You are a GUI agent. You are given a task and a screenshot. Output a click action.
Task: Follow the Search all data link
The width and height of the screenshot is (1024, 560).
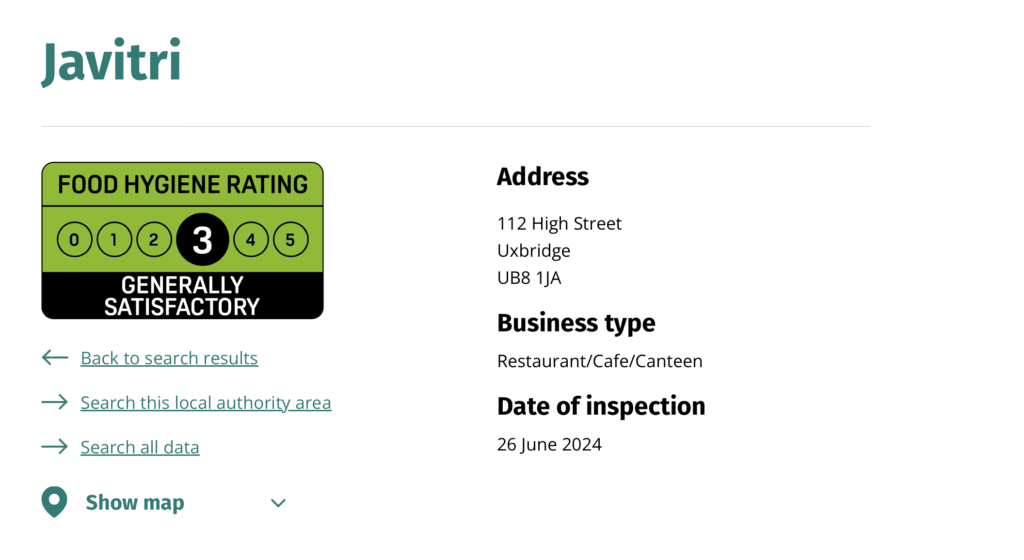click(140, 447)
